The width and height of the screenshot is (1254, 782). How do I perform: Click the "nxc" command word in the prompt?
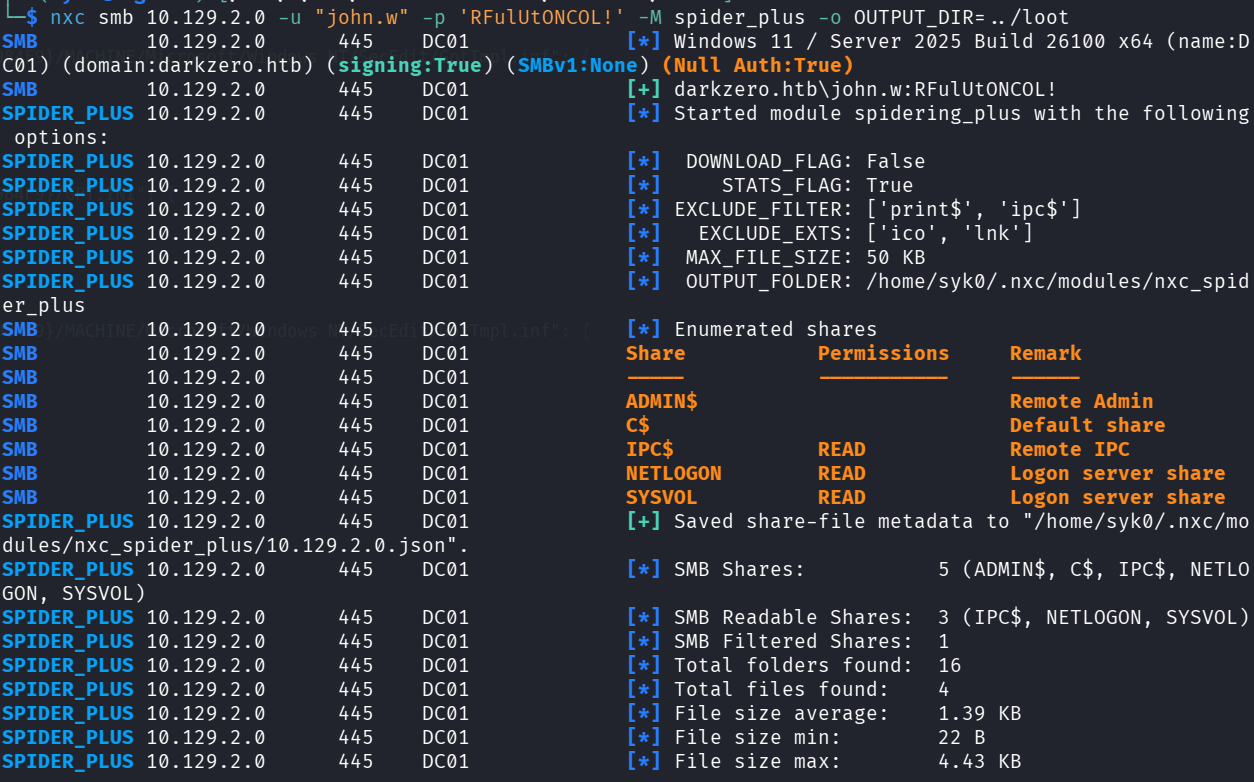point(68,17)
